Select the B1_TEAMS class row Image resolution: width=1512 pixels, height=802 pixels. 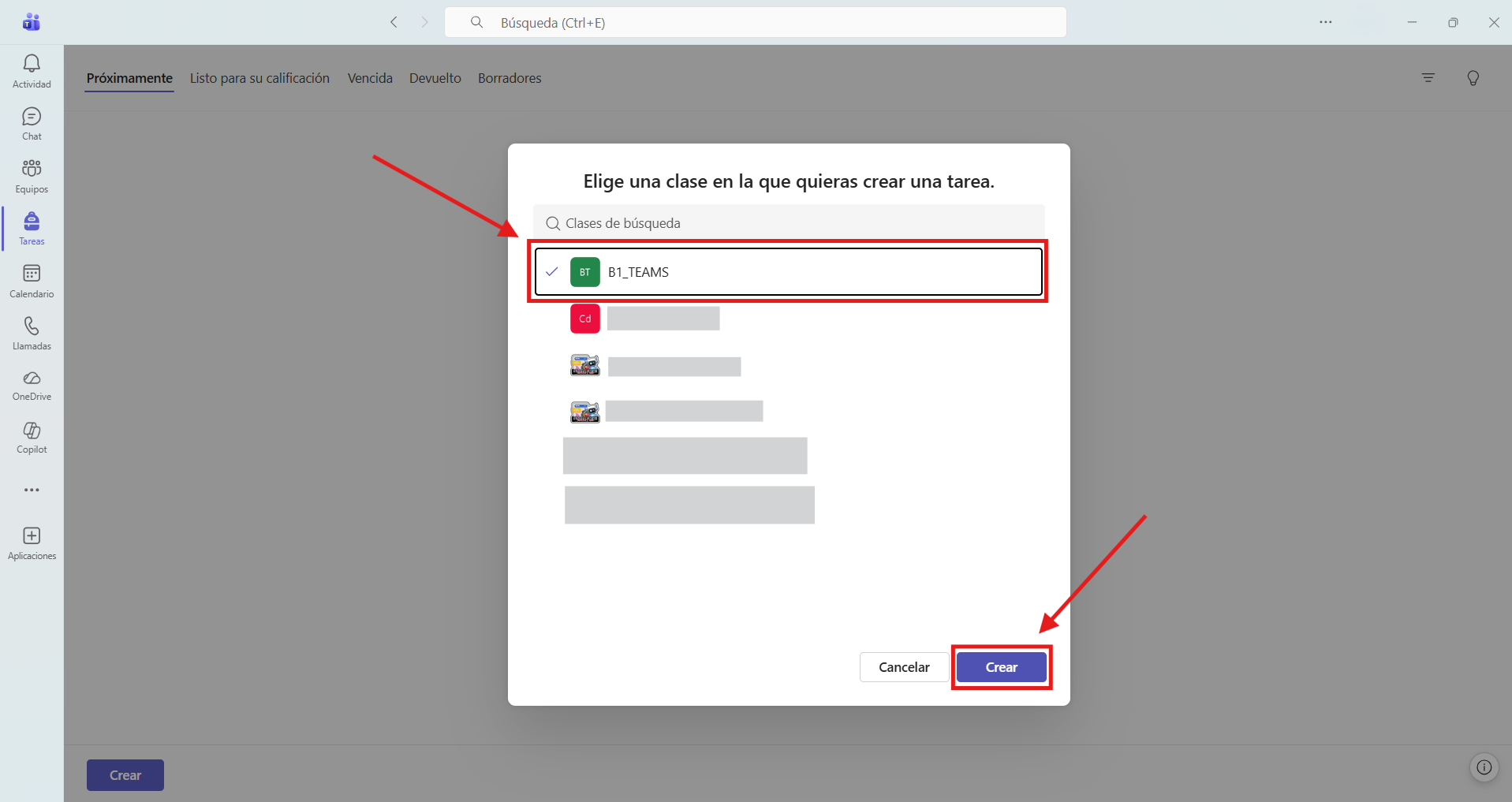(789, 272)
